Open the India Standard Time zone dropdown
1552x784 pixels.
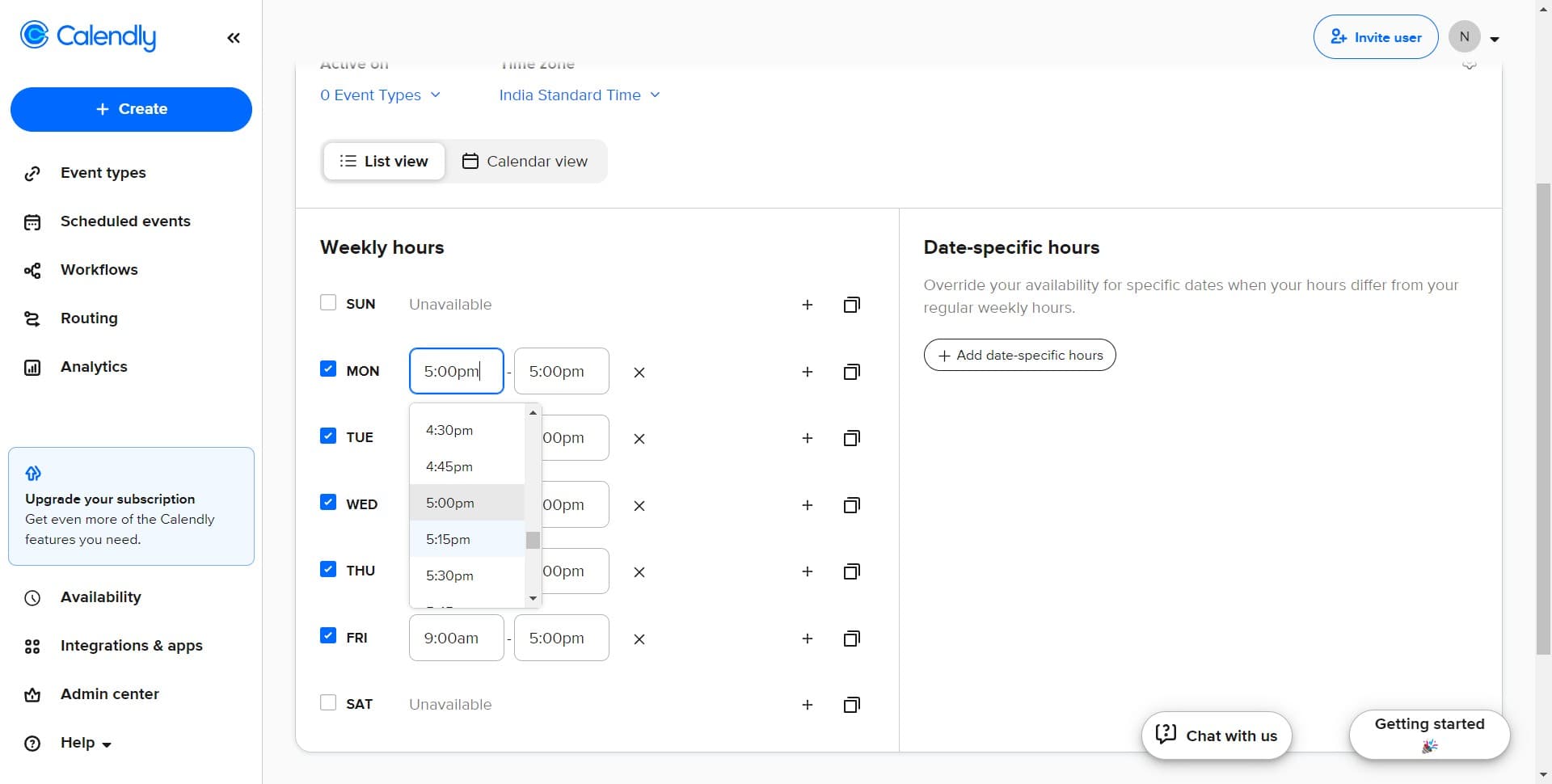point(579,95)
